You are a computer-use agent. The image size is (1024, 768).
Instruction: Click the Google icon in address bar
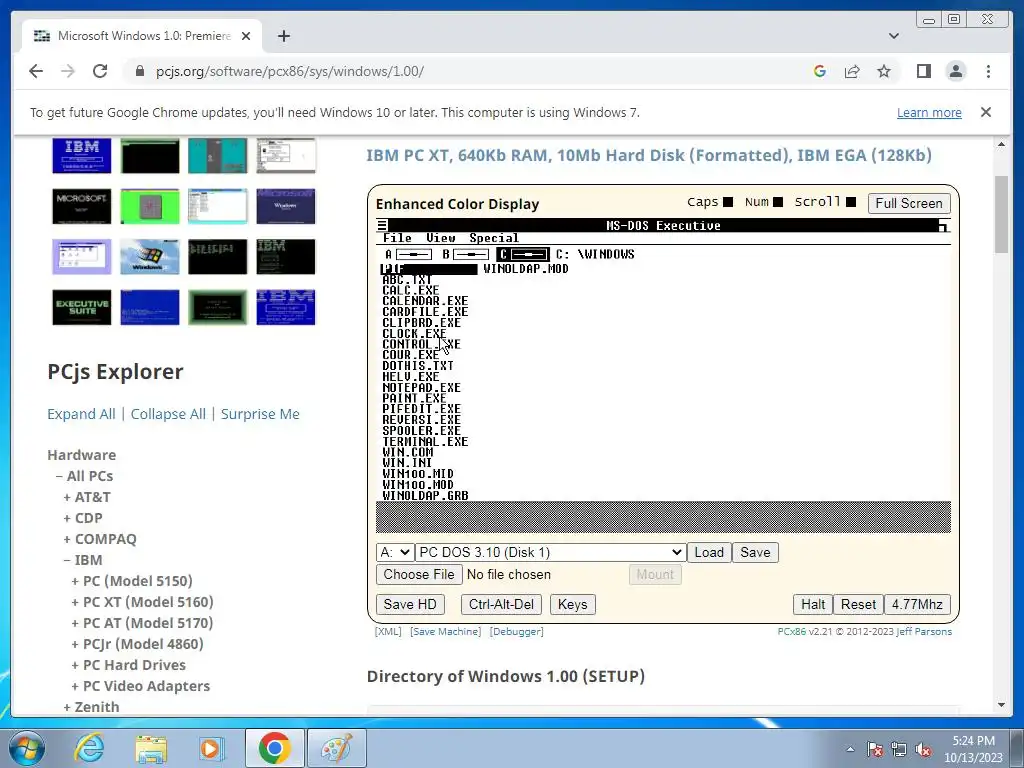(x=820, y=71)
